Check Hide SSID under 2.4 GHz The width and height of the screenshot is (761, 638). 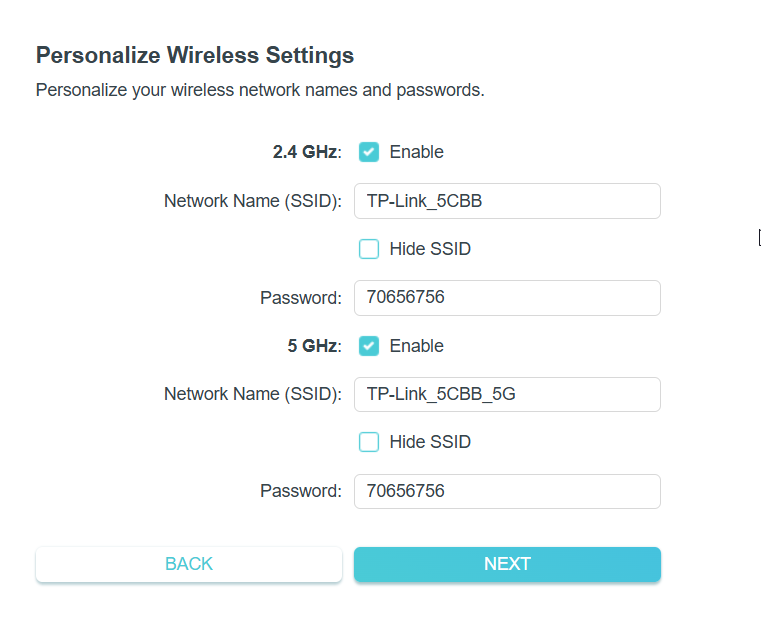pyautogui.click(x=369, y=249)
